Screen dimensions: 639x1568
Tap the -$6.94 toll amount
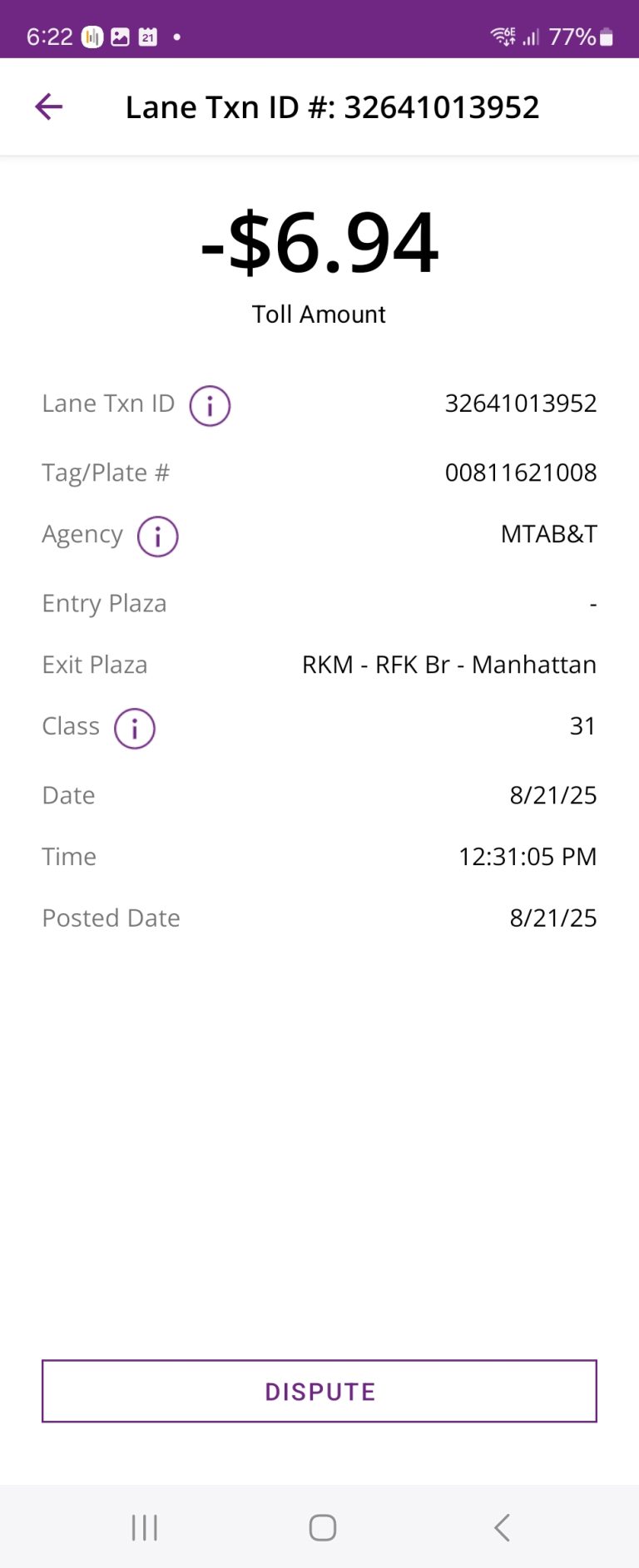pos(319,243)
